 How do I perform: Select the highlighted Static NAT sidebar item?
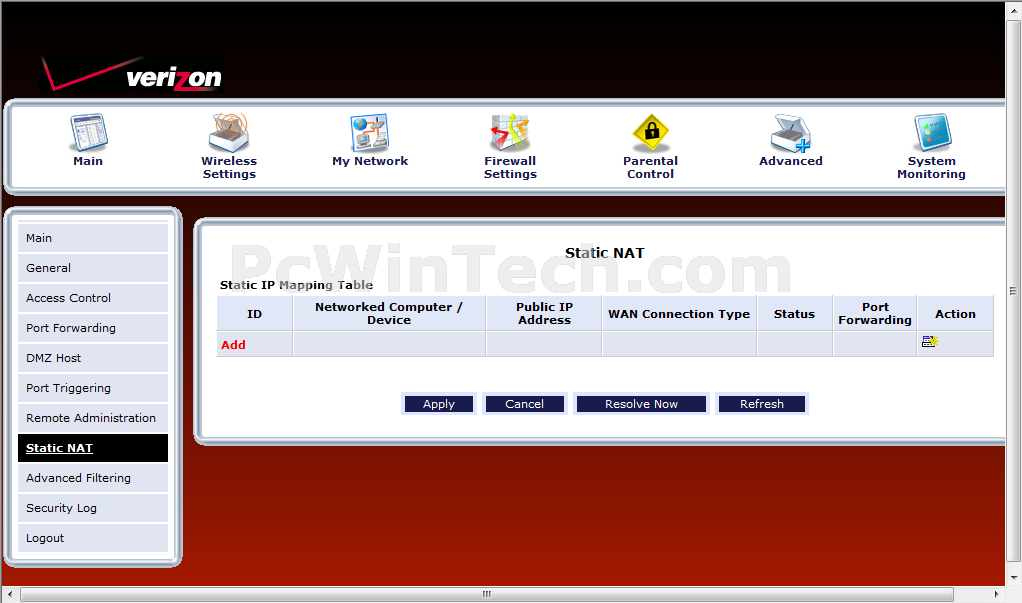(93, 448)
